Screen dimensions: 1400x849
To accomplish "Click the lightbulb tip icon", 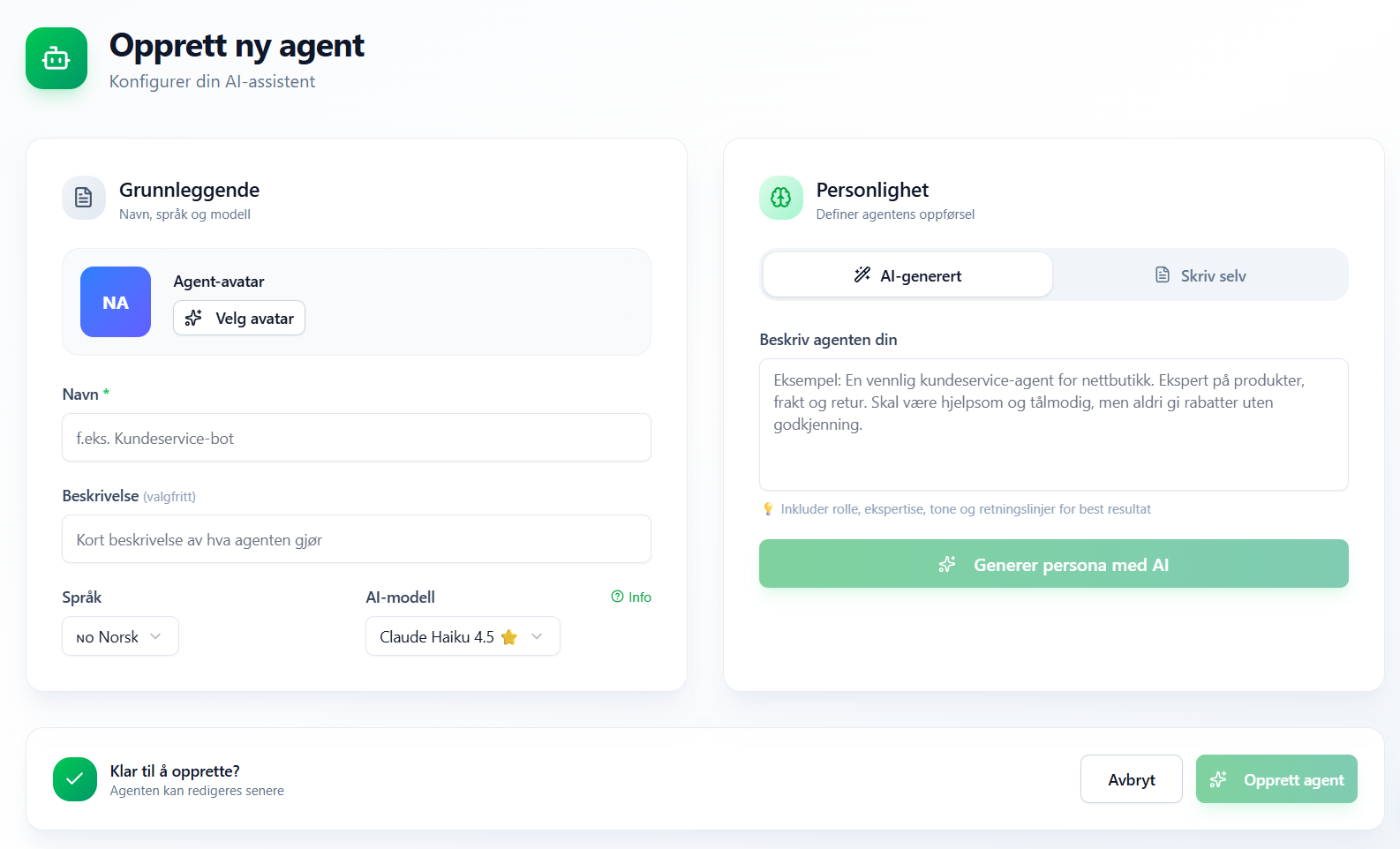I will pyautogui.click(x=768, y=509).
